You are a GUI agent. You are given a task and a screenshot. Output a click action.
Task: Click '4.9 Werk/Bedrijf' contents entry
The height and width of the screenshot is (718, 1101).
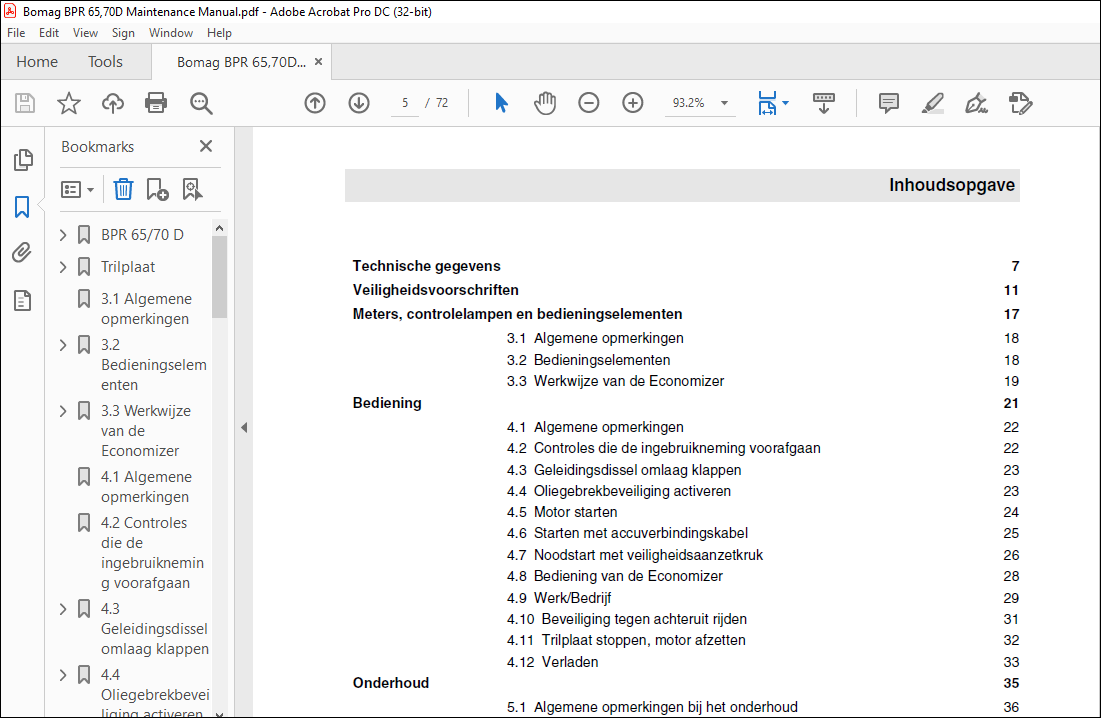coord(559,598)
